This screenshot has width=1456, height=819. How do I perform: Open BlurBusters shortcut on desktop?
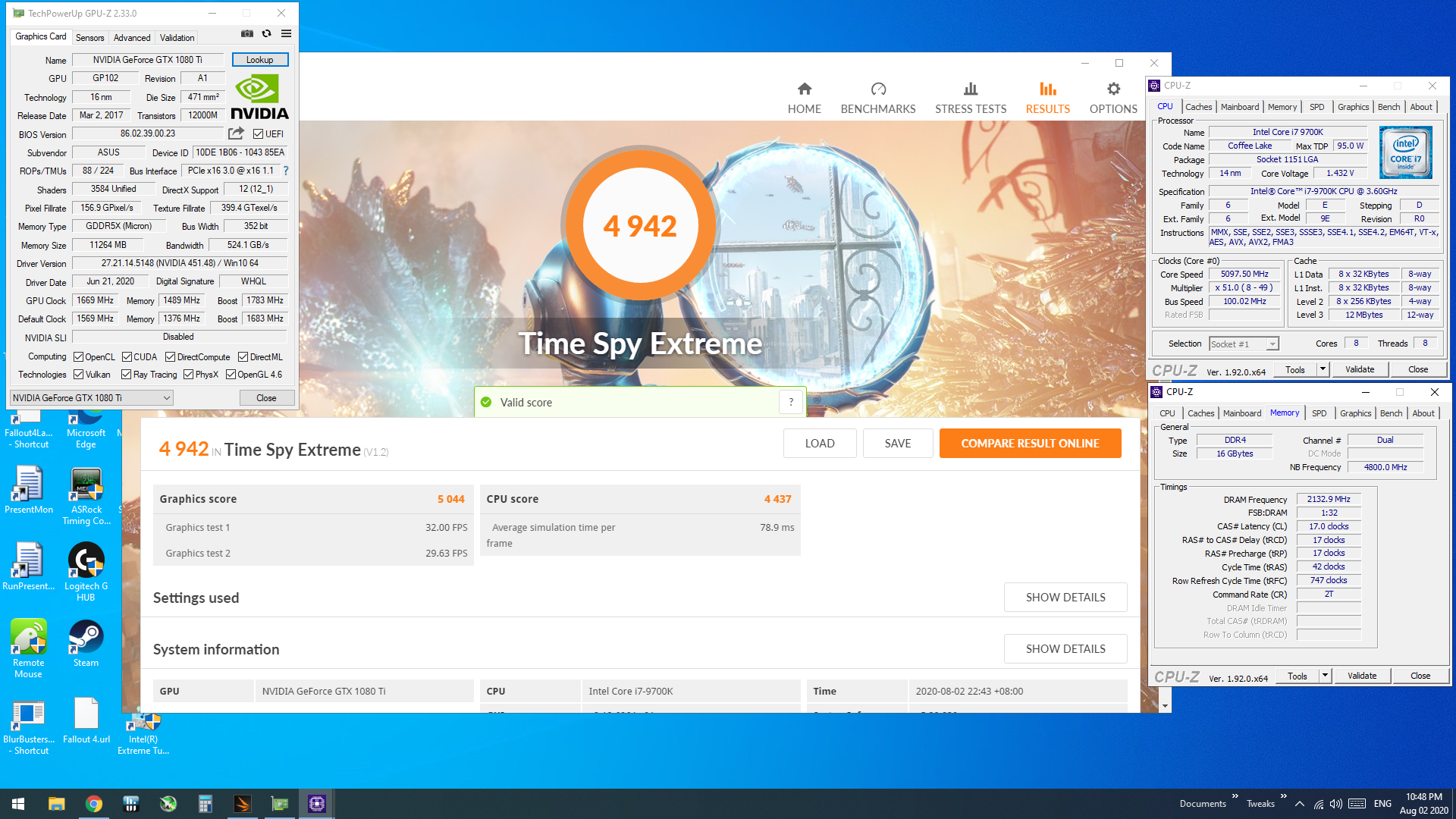(29, 726)
